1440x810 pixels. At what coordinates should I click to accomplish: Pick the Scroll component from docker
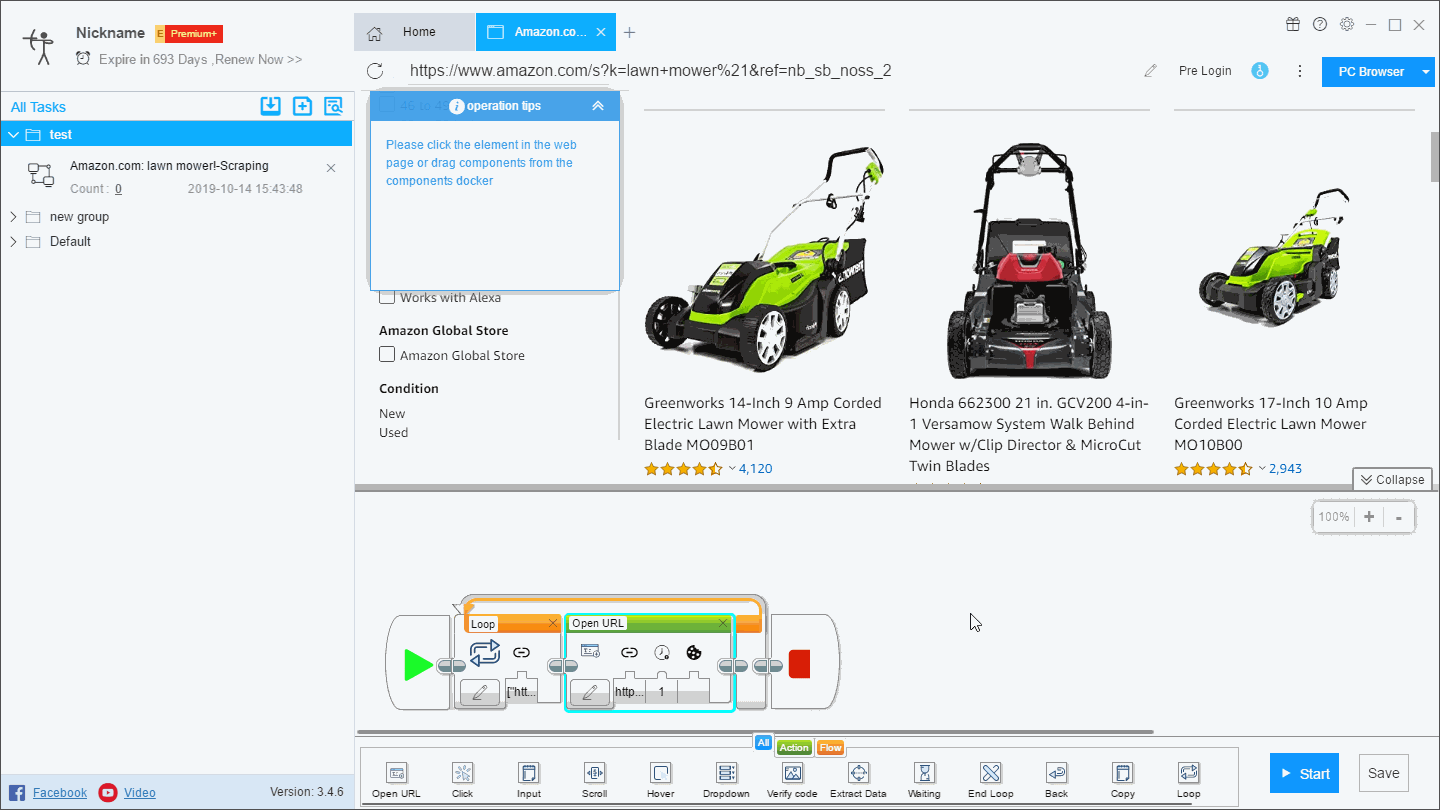594,774
